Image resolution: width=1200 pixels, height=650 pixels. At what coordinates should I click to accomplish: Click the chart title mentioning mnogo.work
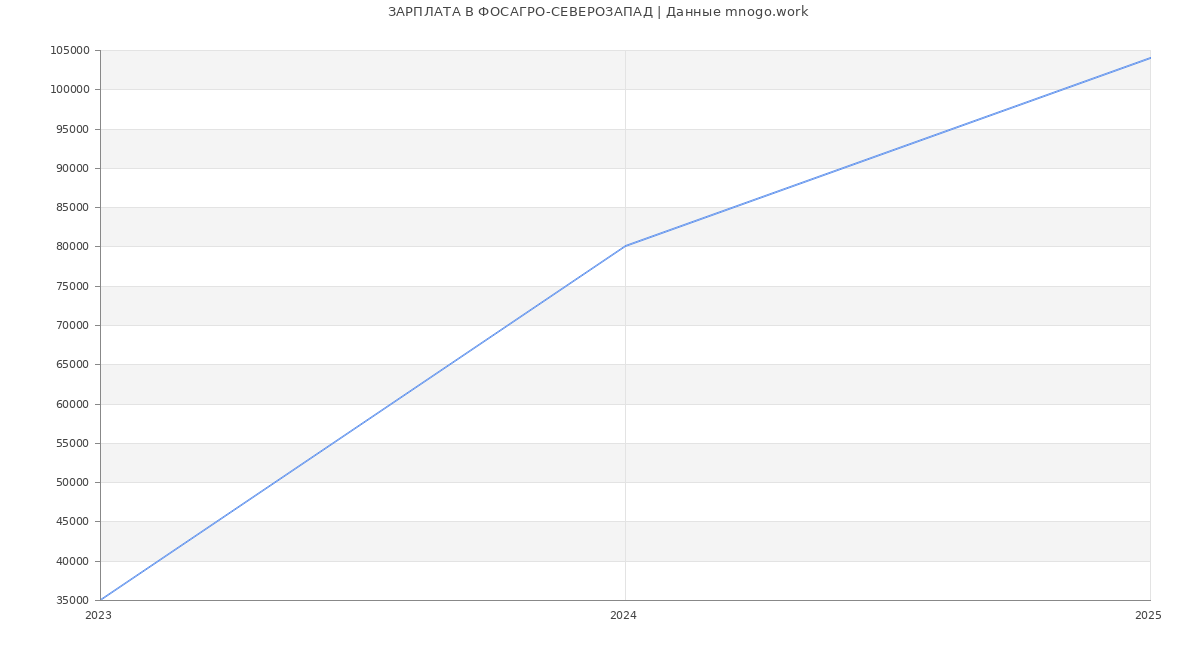point(598,12)
